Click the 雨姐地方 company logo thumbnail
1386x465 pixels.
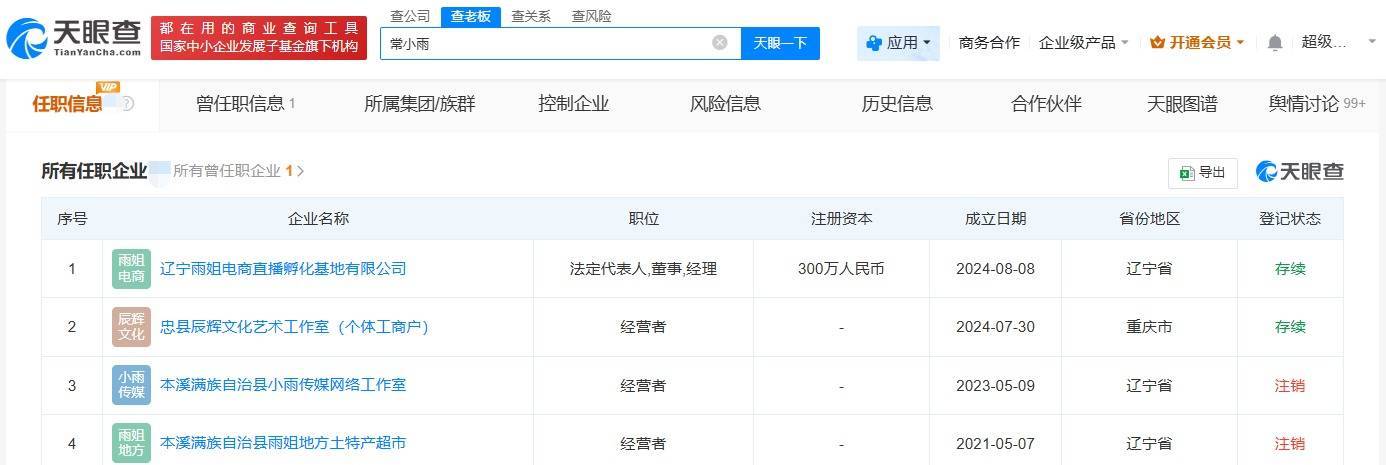[x=131, y=443]
